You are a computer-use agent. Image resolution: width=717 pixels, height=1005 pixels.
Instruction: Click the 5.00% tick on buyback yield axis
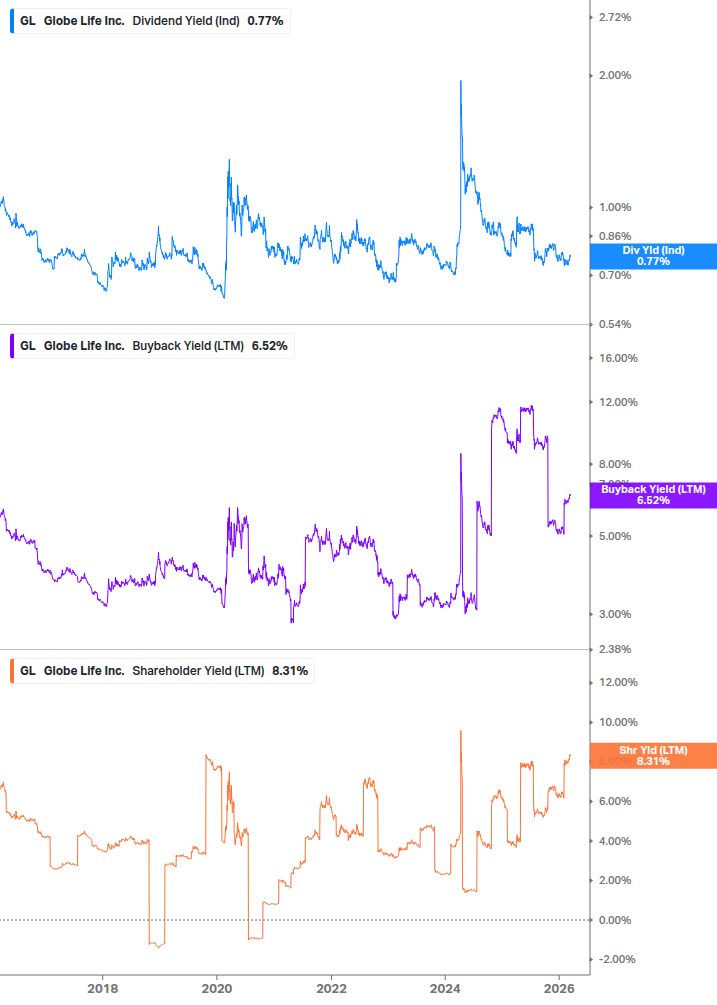coord(615,536)
